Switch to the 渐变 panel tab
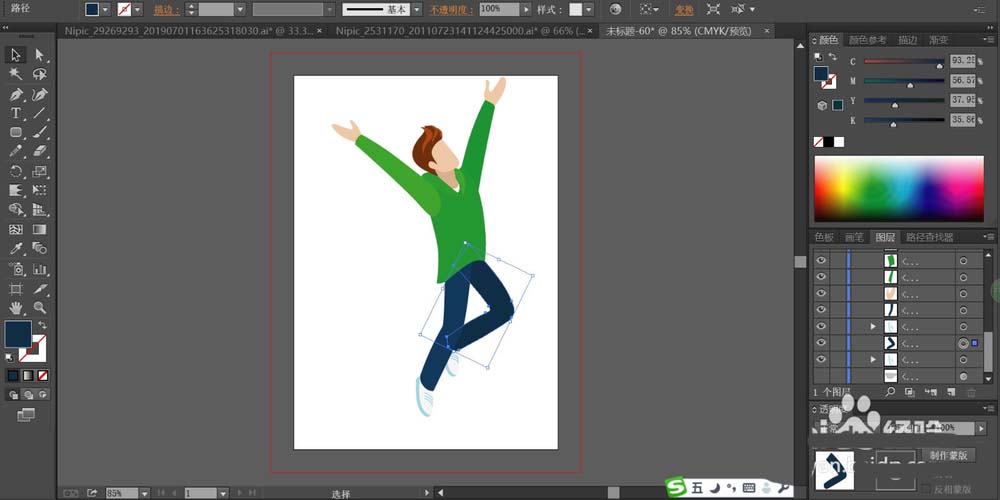Screen dimensions: 1000x500 938,40
